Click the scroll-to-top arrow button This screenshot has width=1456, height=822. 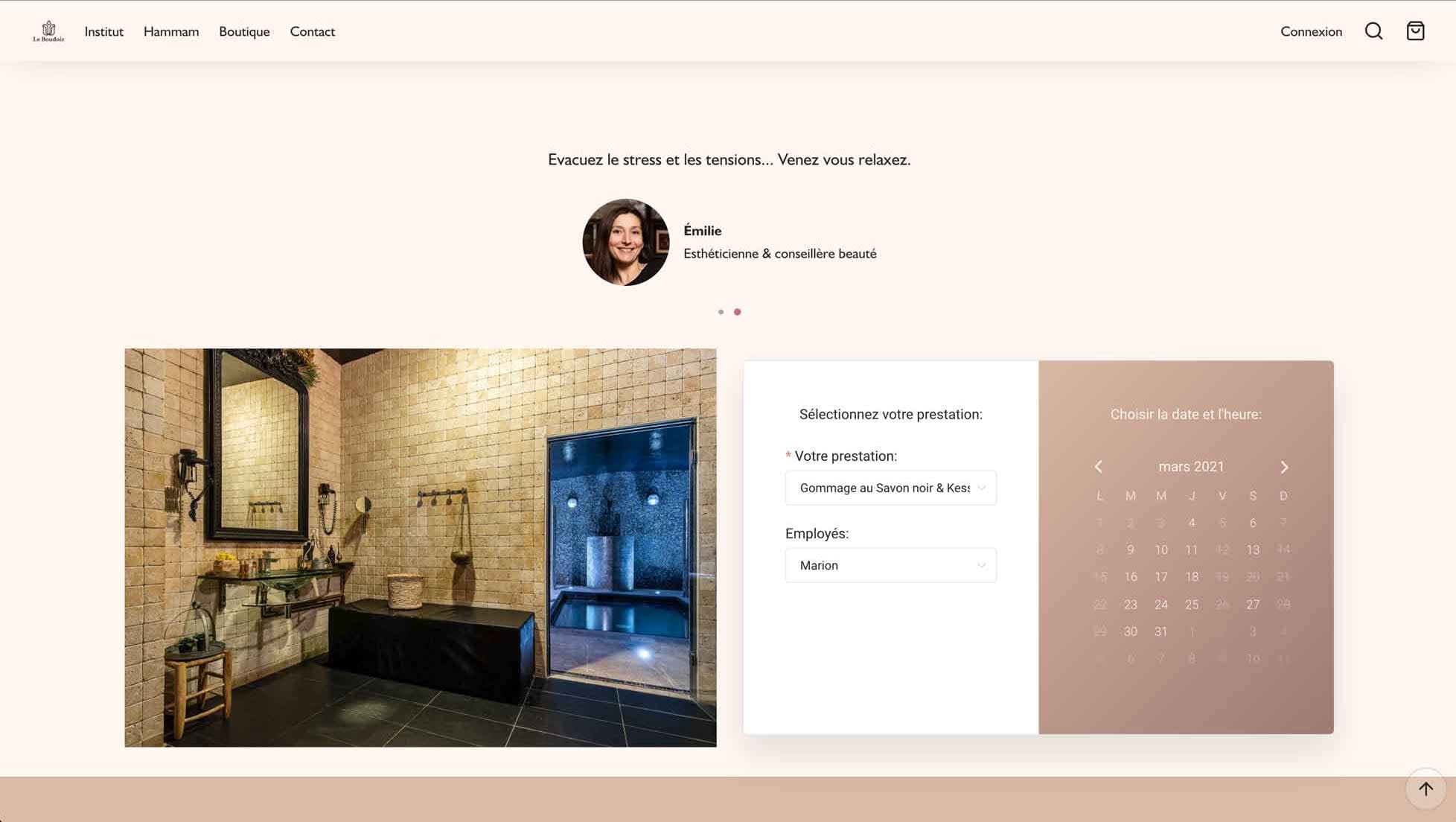[x=1425, y=788]
